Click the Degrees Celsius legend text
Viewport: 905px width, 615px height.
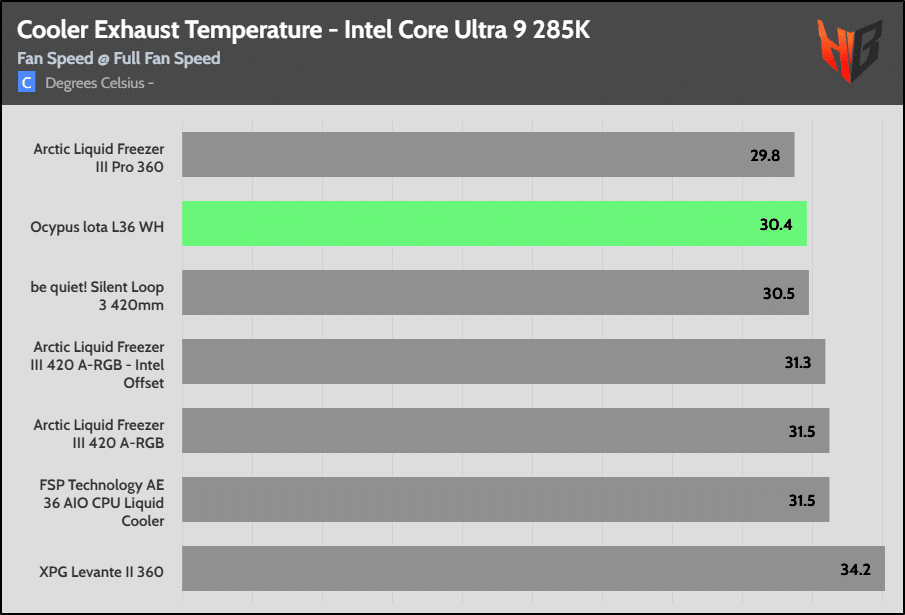(x=99, y=83)
